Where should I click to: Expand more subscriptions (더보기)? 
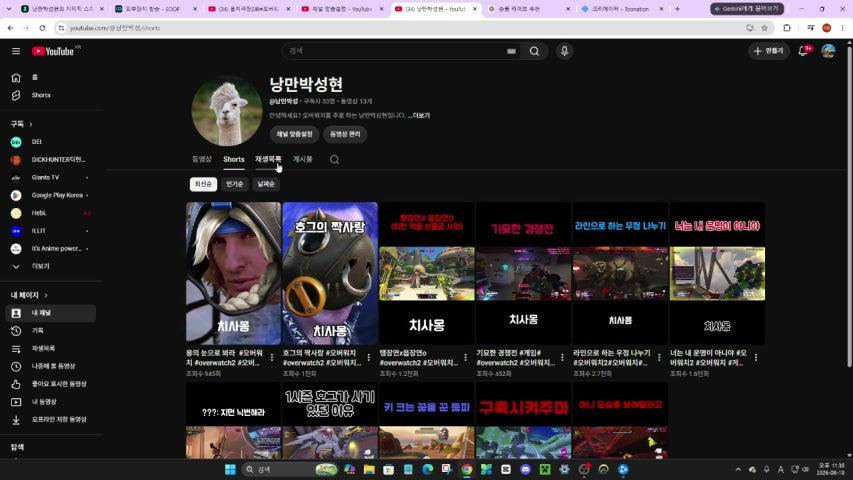(52, 266)
